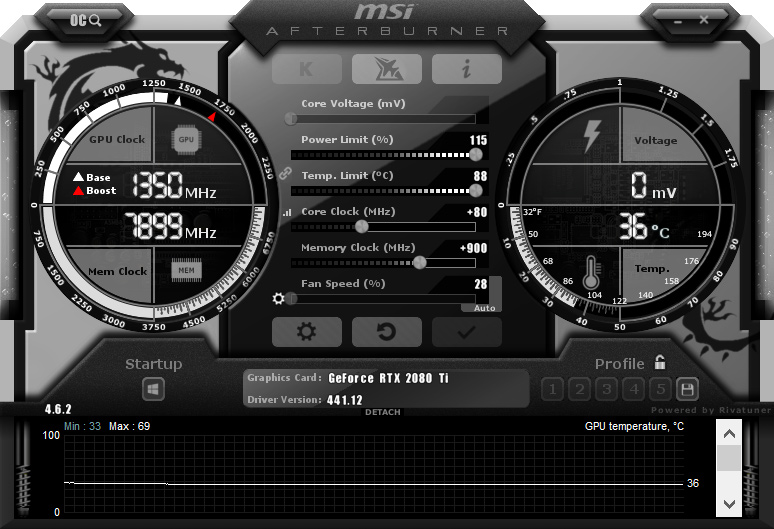Select profile slot 2
This screenshot has width=774, height=529.
(x=580, y=389)
